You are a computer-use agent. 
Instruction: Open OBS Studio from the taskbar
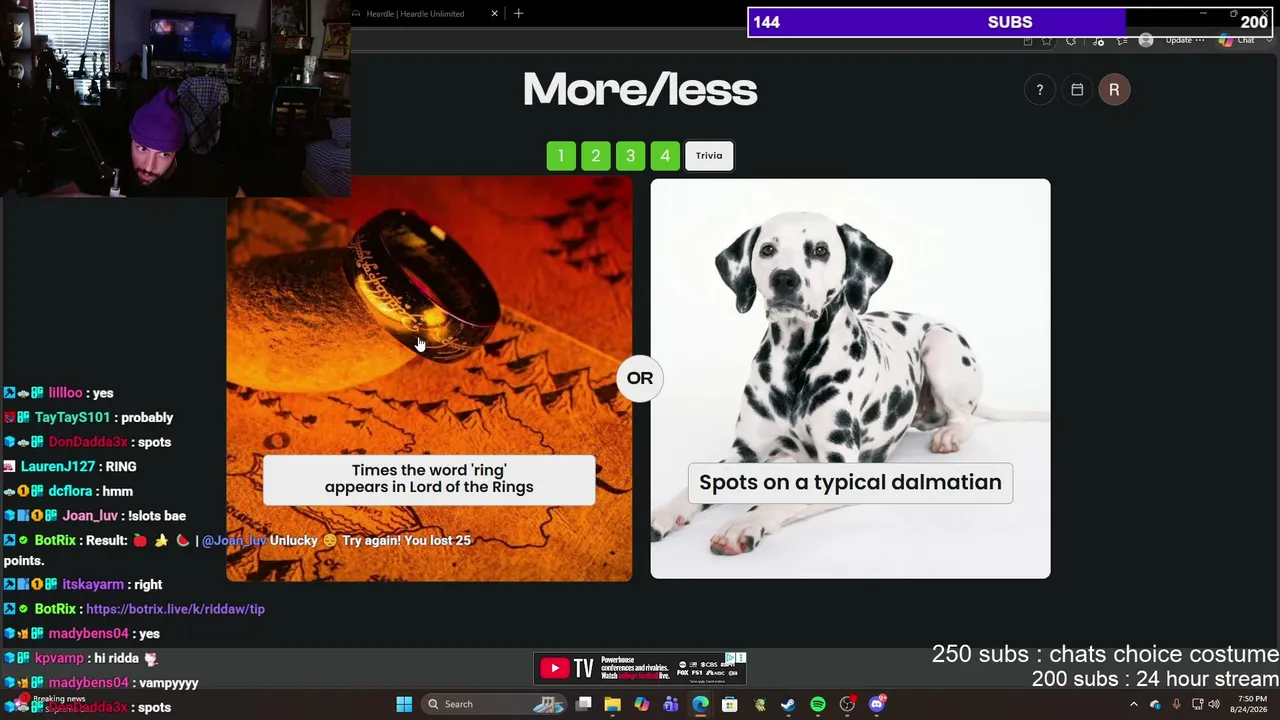click(x=848, y=704)
